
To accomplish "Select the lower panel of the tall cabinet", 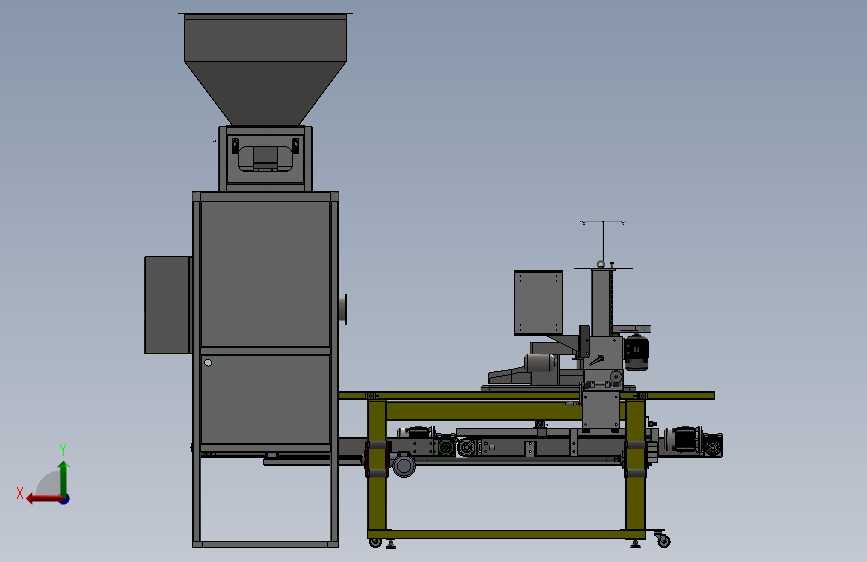I will click(x=265, y=399).
